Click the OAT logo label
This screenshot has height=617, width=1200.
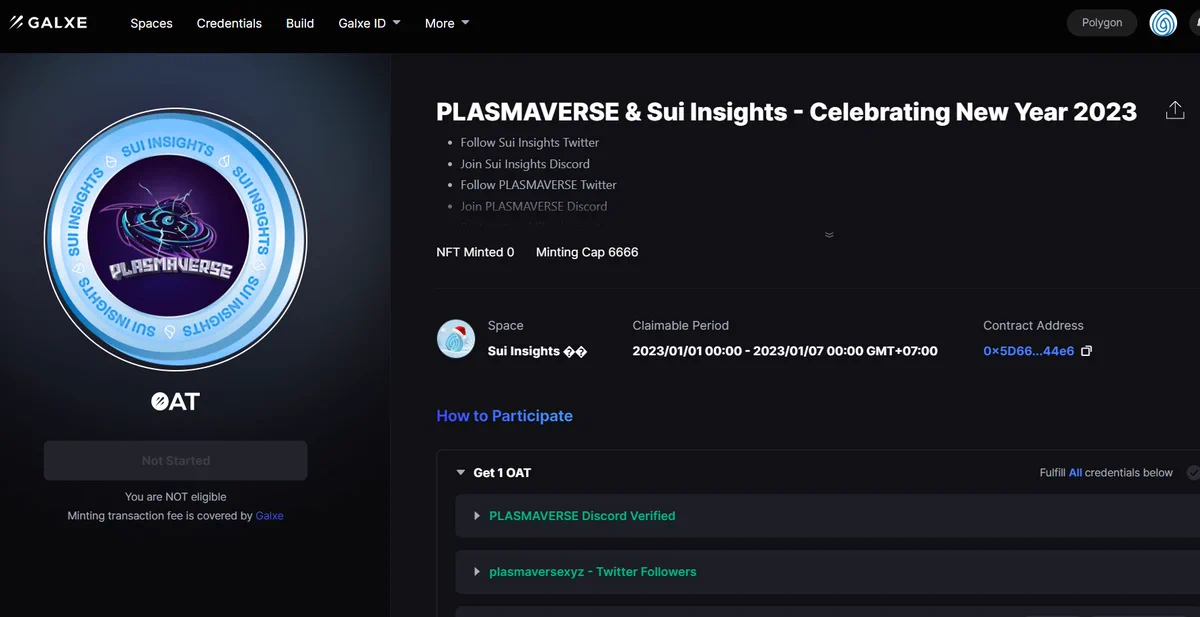pyautogui.click(x=176, y=402)
